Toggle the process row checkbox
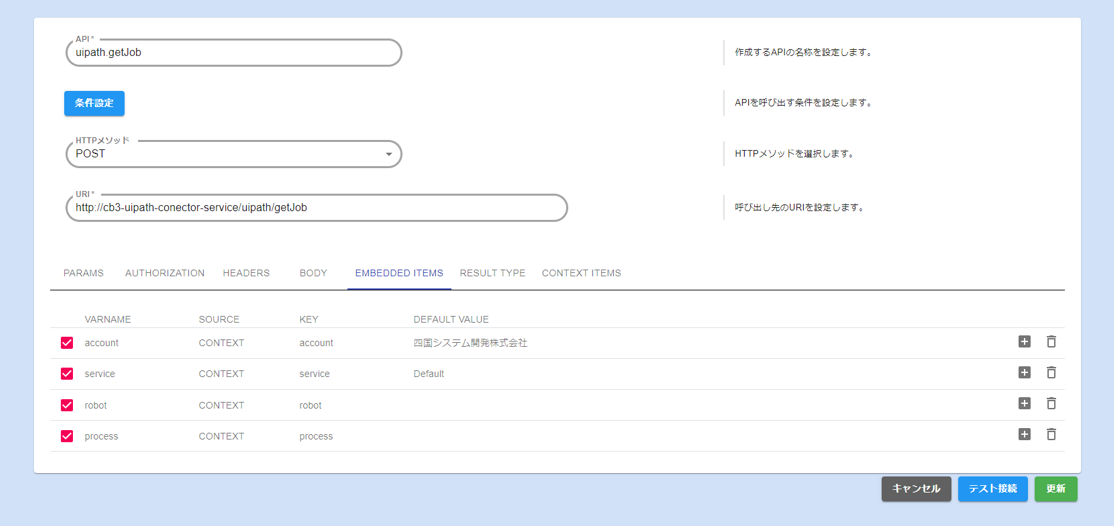Image resolution: width=1114 pixels, height=526 pixels. coord(67,436)
